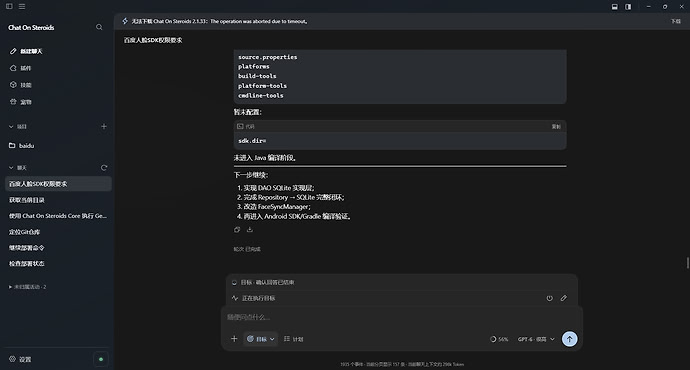
Task: Export the message with the download icon
Action: tap(250, 230)
